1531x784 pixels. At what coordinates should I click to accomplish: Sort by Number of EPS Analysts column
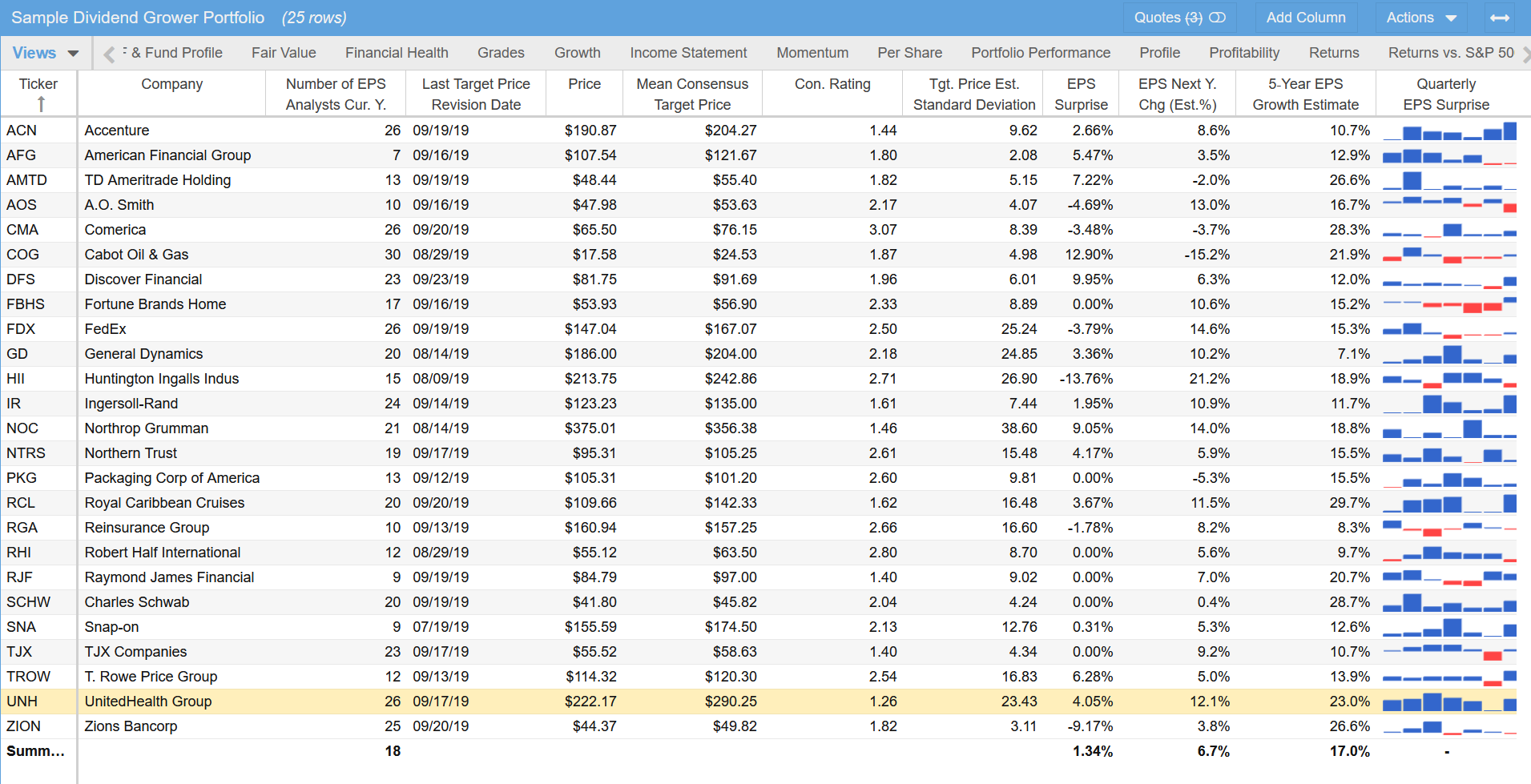pos(336,94)
